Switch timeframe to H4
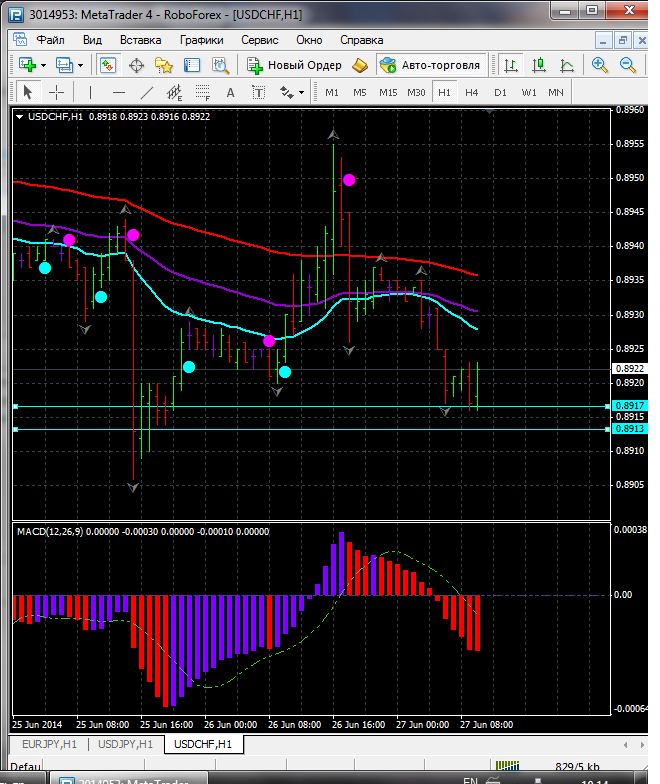660x784 pixels. 472,92
